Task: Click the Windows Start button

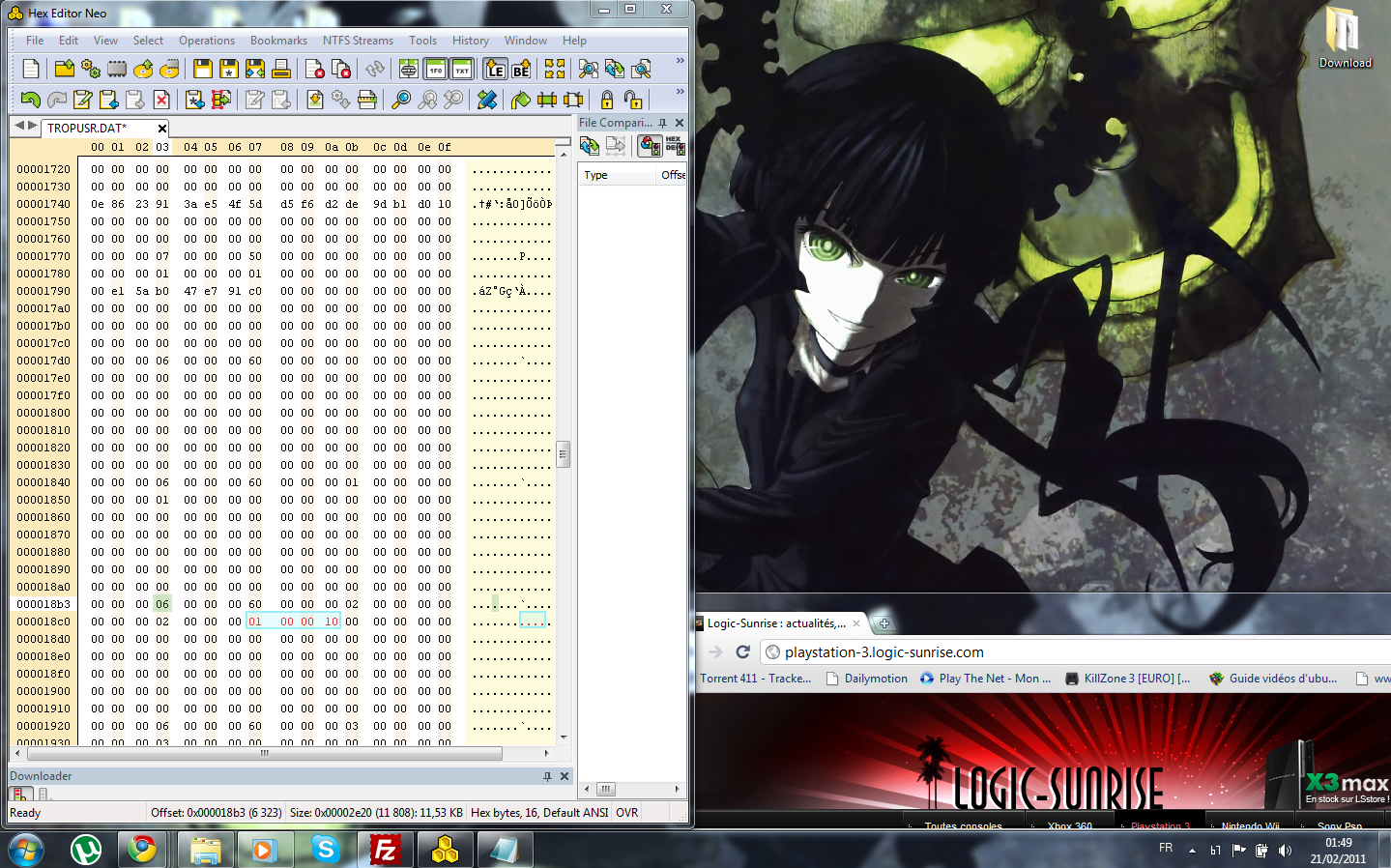Action: tap(26, 851)
